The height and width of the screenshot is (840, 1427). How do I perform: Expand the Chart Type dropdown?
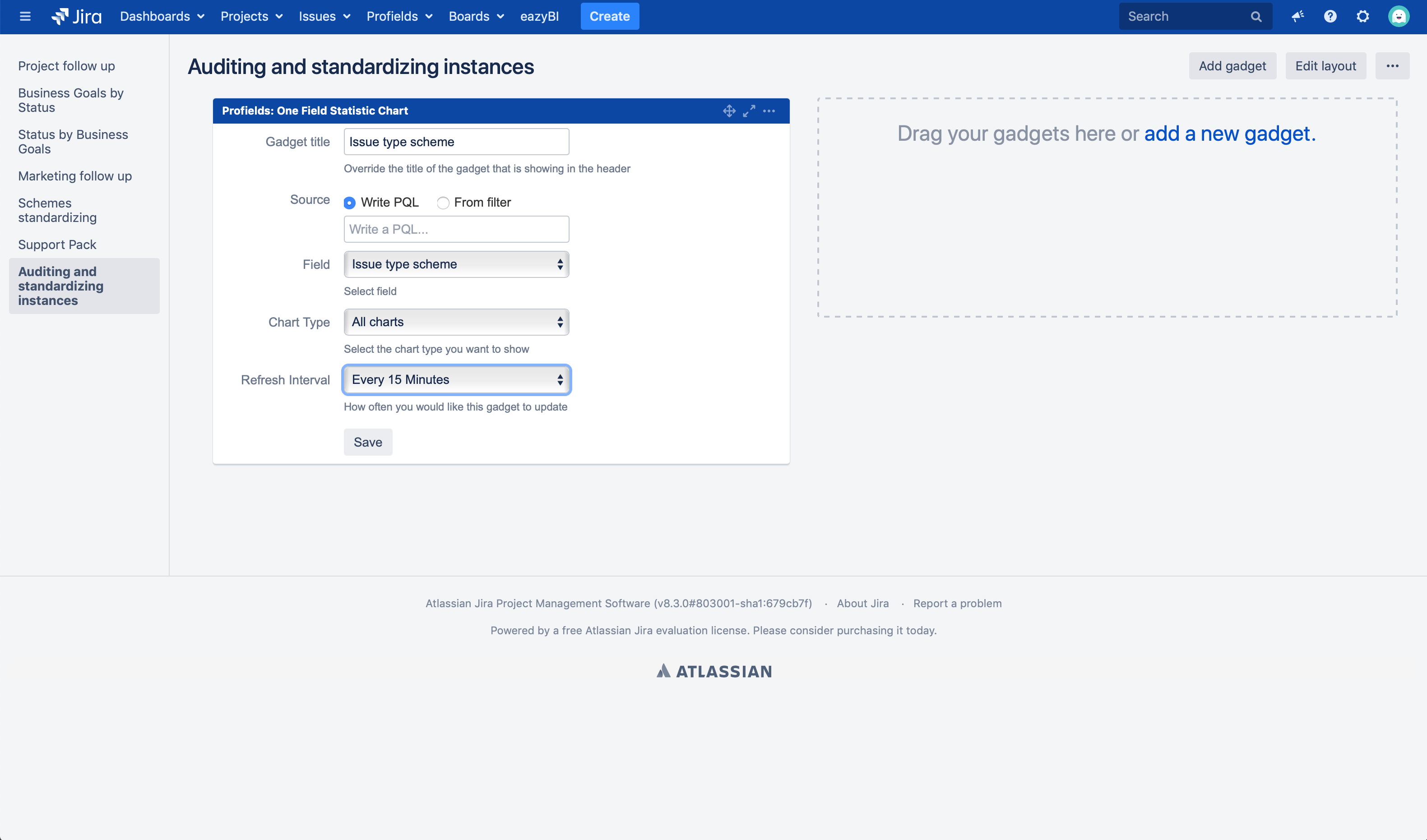[x=456, y=321]
